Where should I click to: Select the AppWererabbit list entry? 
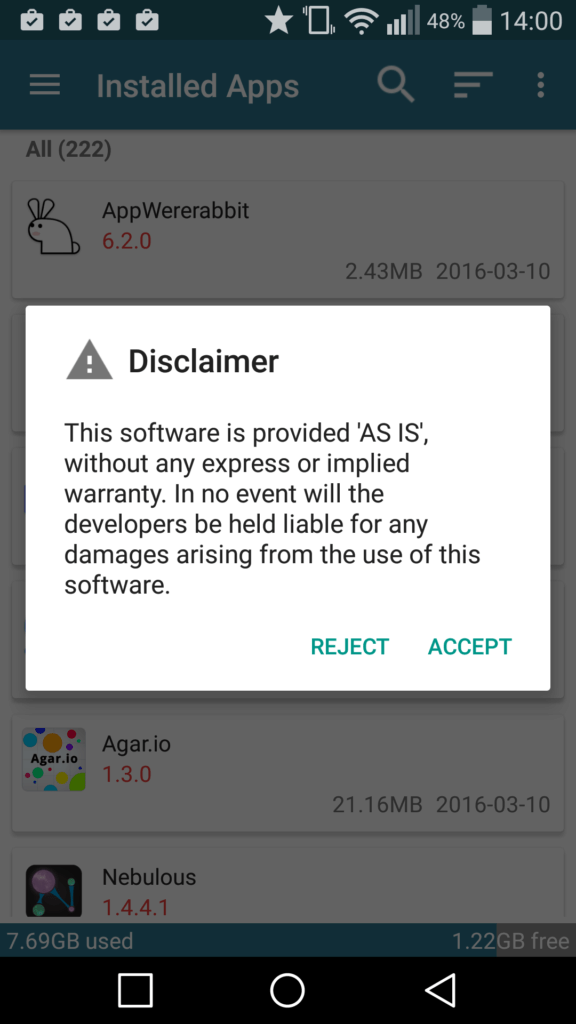click(288, 239)
